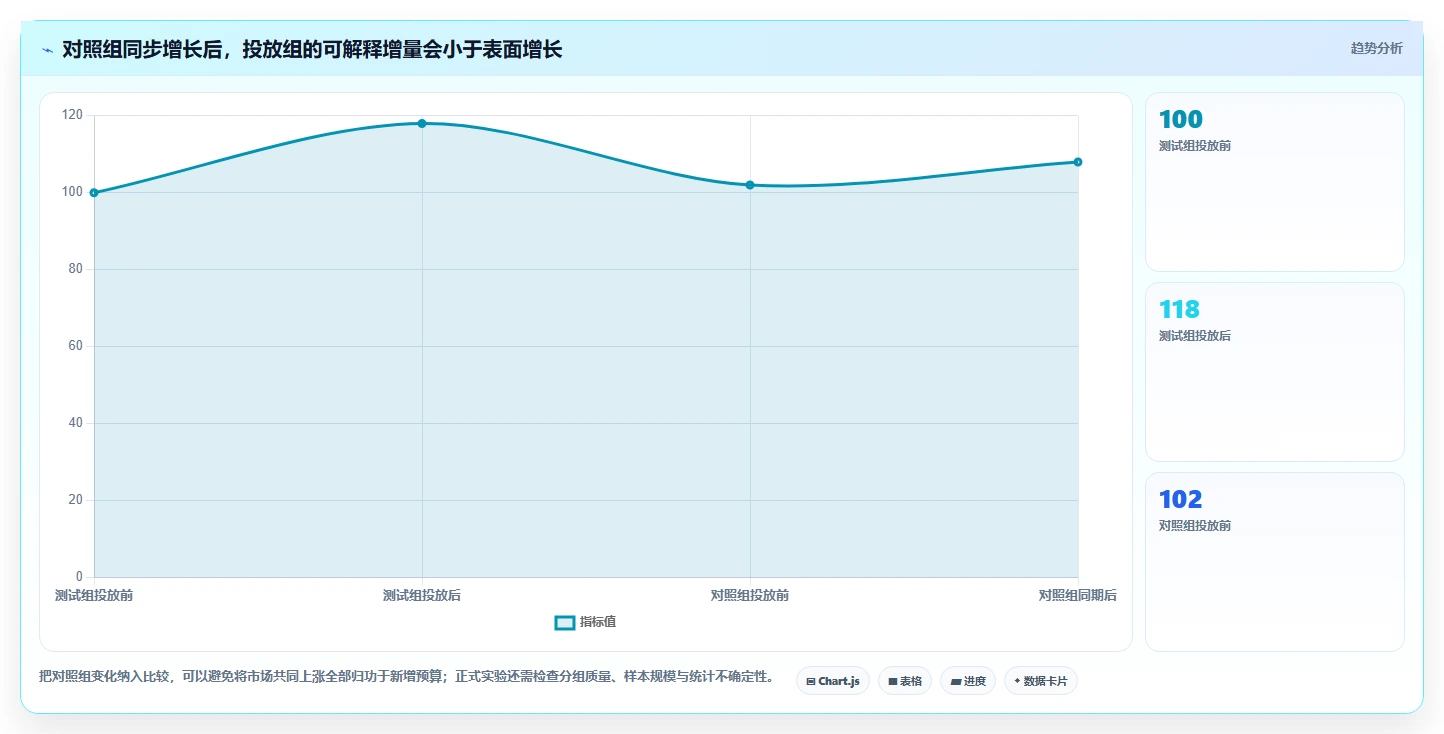Click the chart title 对照组同步增长后
The width and height of the screenshot is (1444, 734).
tap(312, 50)
